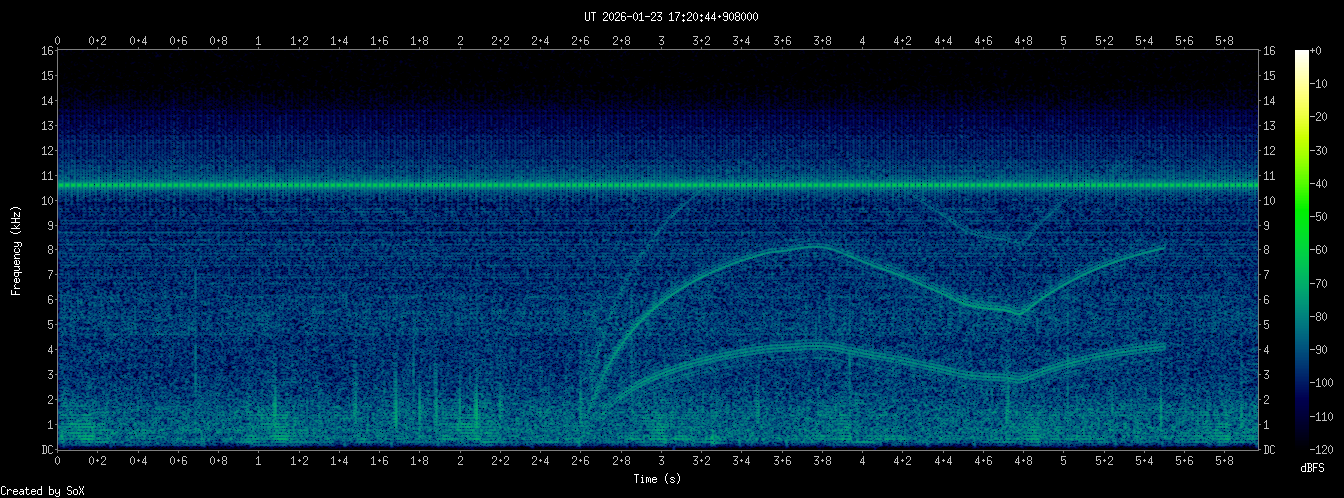Click the "5" tick on the top time axis
The height and width of the screenshot is (498, 1344).
[1063, 40]
